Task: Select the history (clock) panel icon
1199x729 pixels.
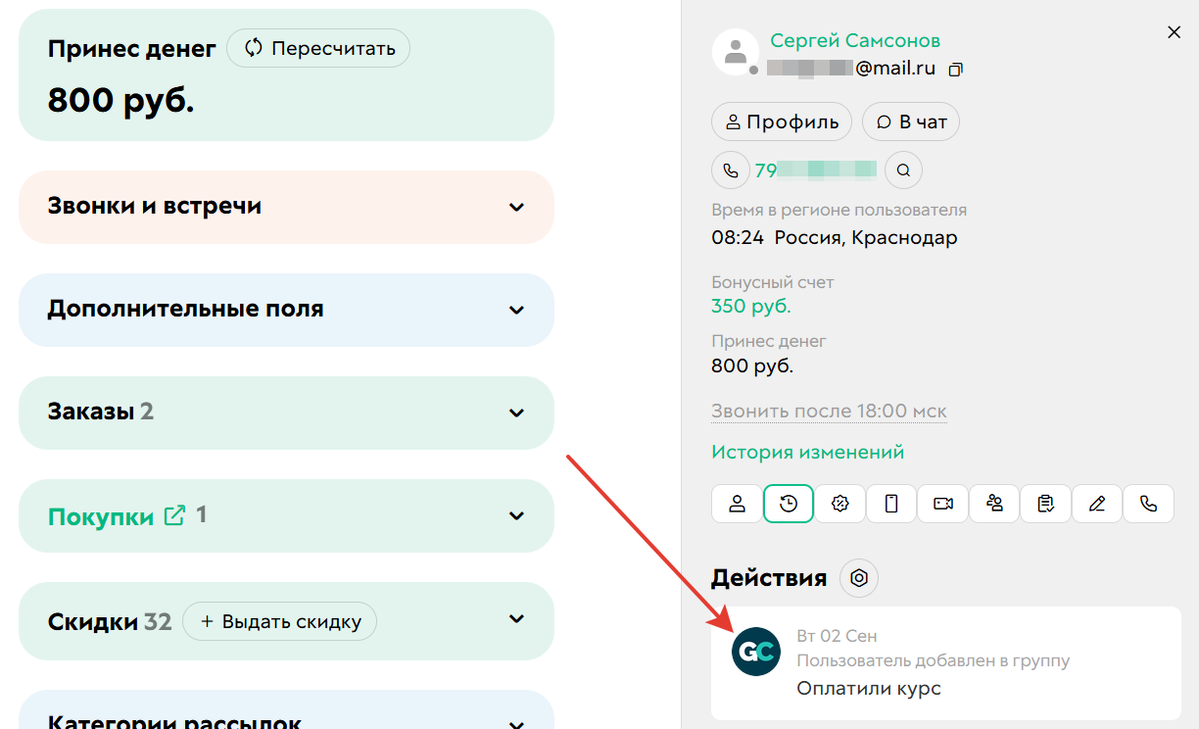Action: coord(788,504)
